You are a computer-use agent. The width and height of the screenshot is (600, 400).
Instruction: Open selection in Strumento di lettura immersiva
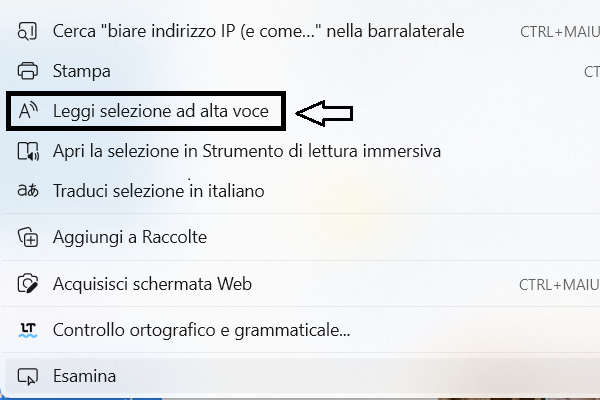point(246,151)
